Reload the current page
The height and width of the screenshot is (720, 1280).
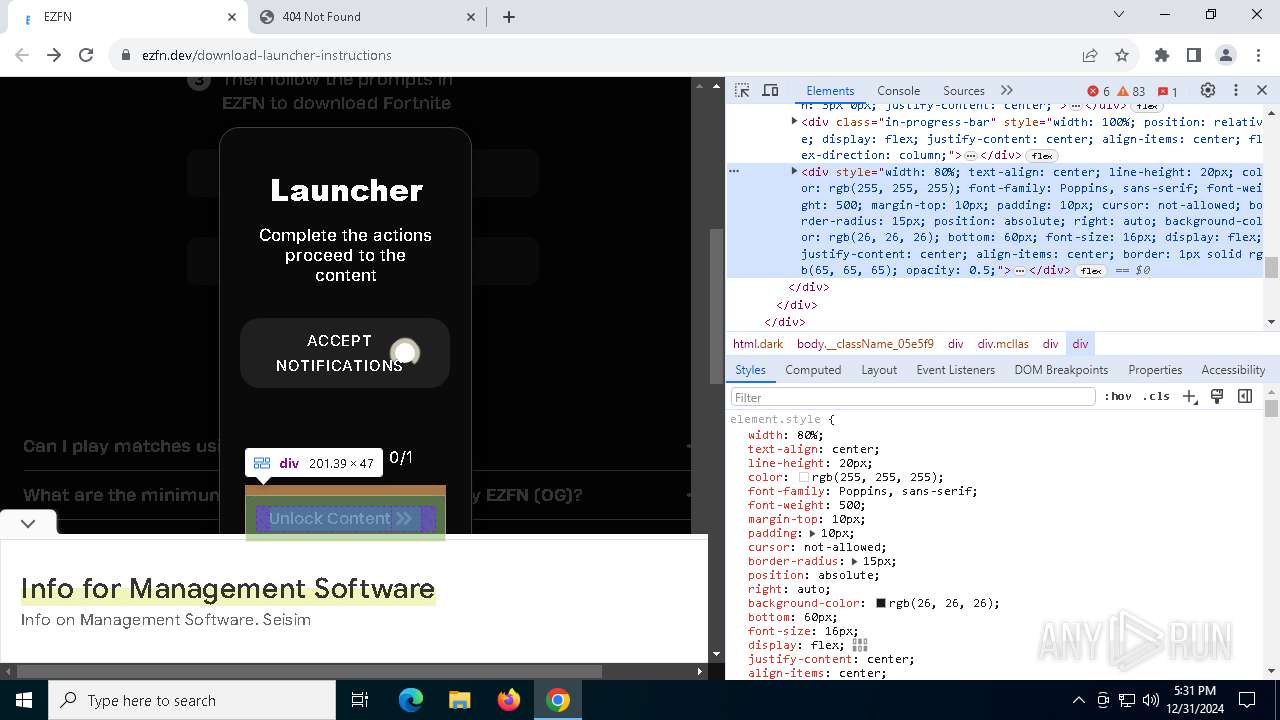(x=86, y=55)
